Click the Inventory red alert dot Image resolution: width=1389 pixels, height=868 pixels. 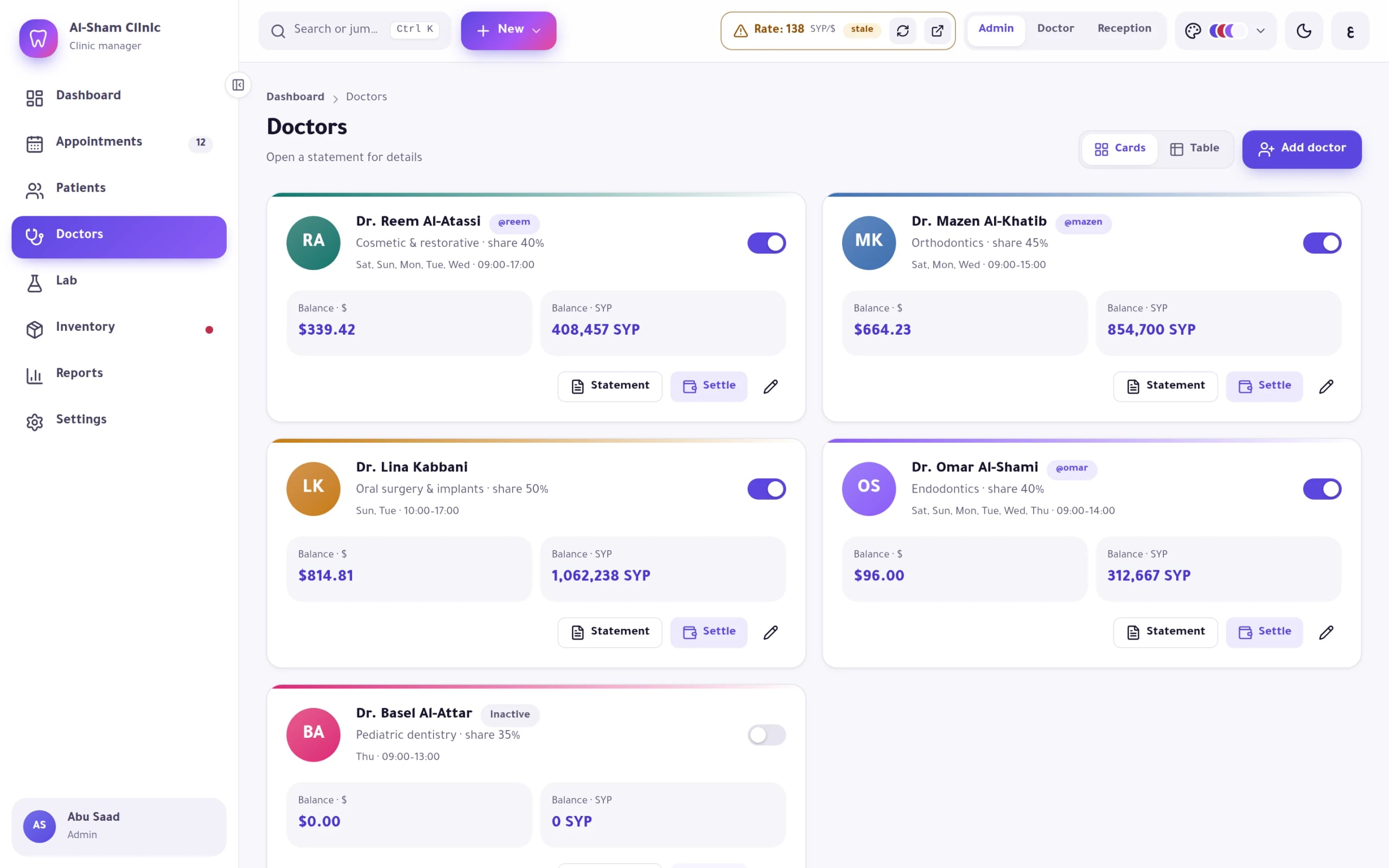tap(209, 329)
